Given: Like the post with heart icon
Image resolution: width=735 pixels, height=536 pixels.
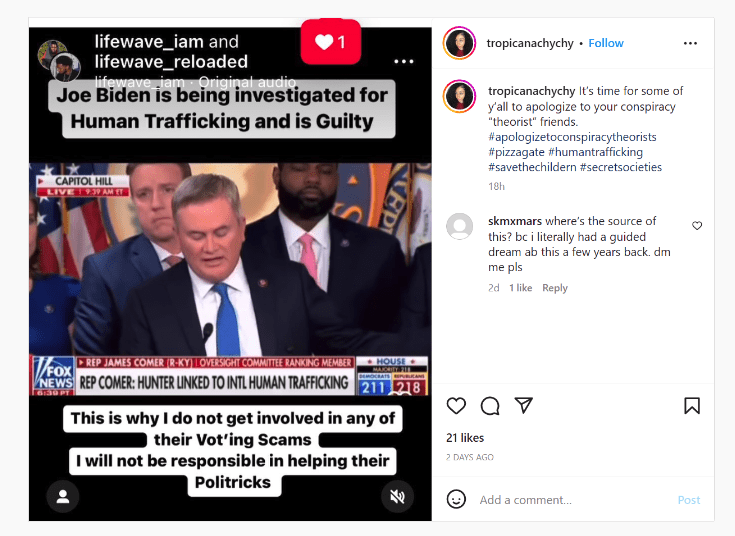Looking at the screenshot, I should (456, 406).
